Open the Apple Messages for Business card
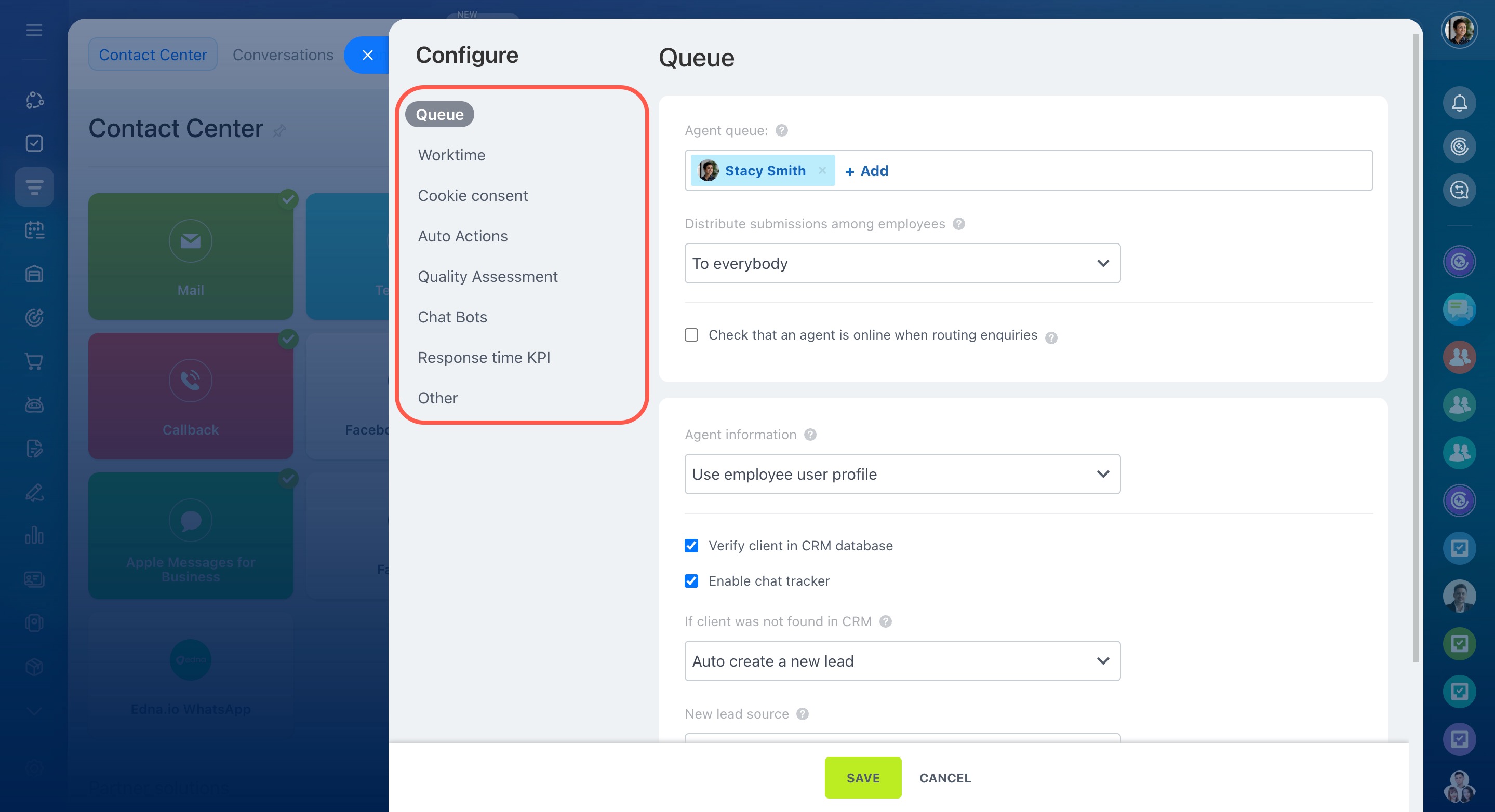1495x812 pixels. (190, 536)
